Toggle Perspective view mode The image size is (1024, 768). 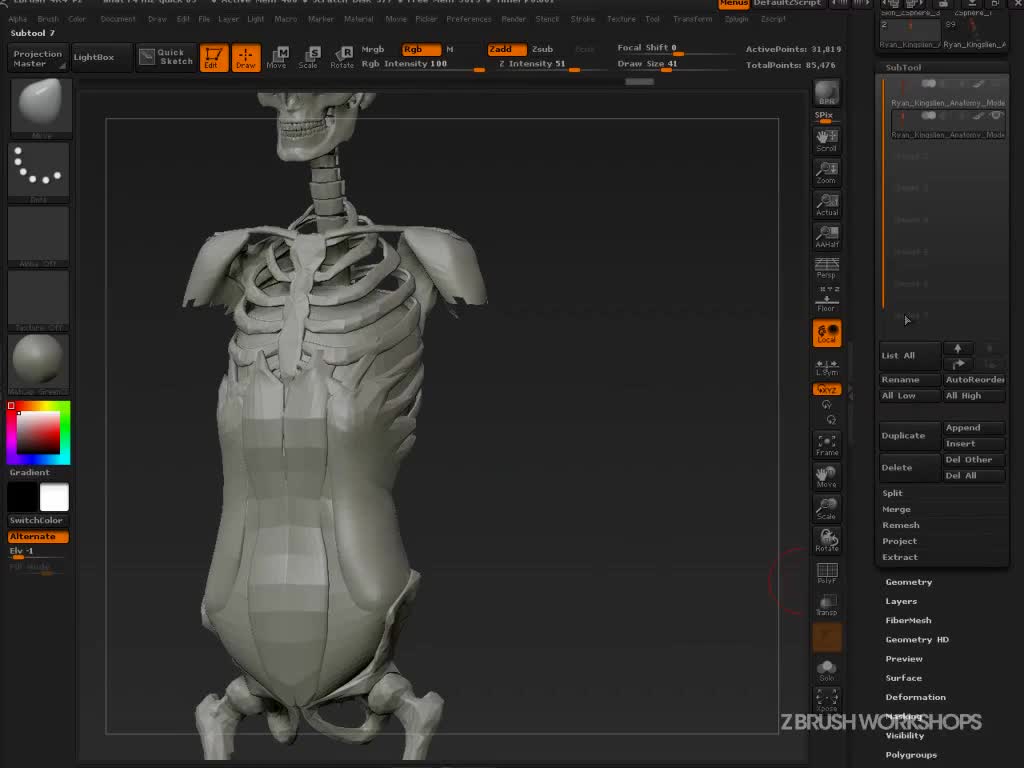(x=827, y=267)
